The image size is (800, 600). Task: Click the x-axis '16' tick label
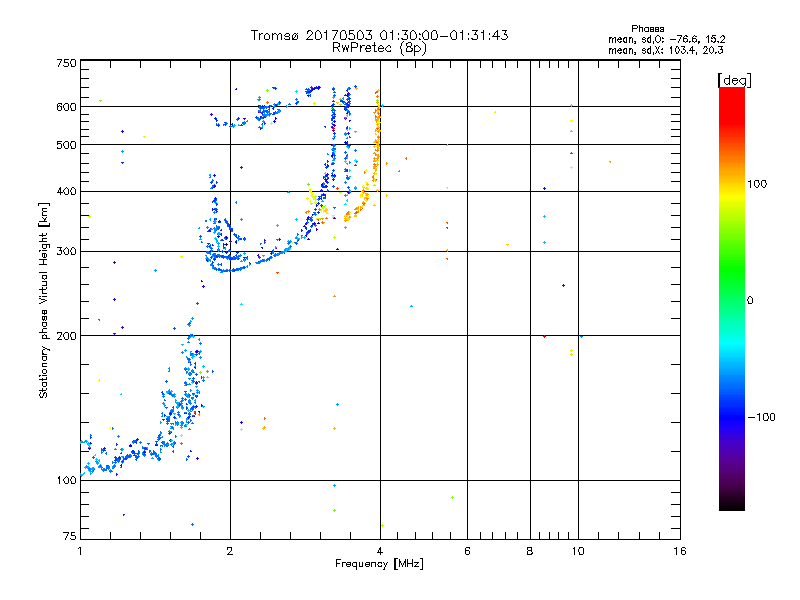tap(680, 551)
